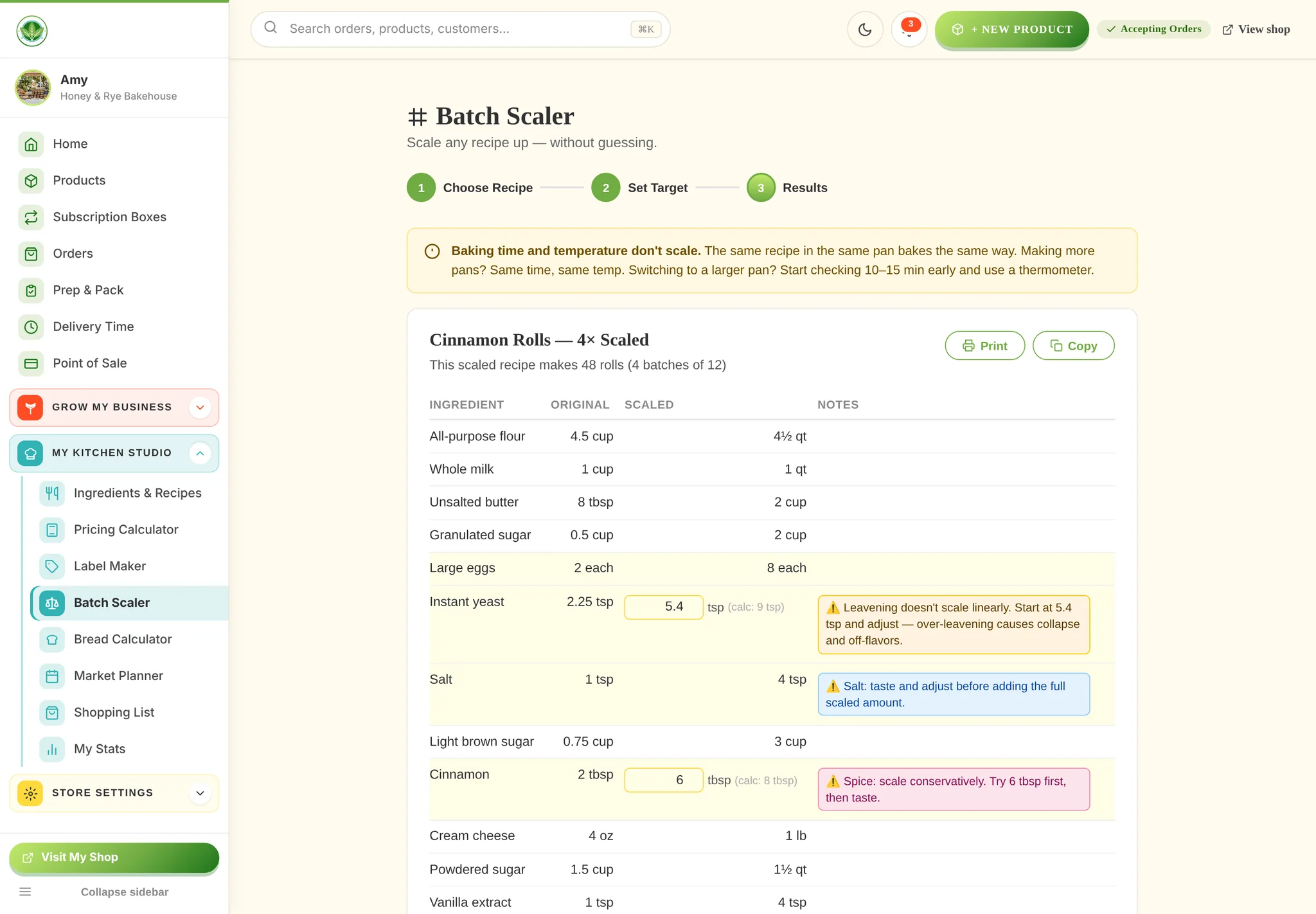Screen dimensions: 1316x914
Task: Expand Store Settings section chevron
Action: pos(200,793)
